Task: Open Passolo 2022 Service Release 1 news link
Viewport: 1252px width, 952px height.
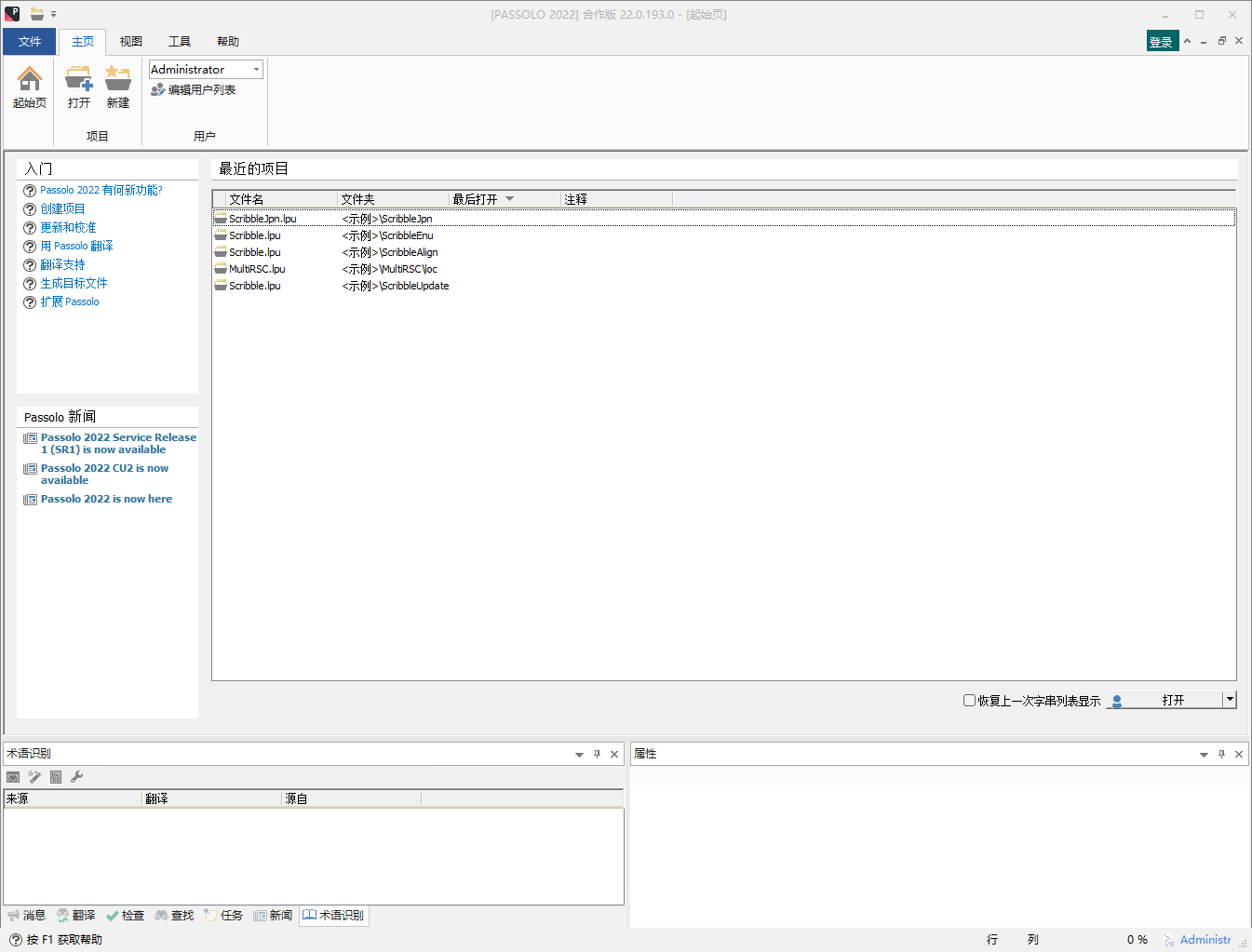Action: click(x=118, y=444)
